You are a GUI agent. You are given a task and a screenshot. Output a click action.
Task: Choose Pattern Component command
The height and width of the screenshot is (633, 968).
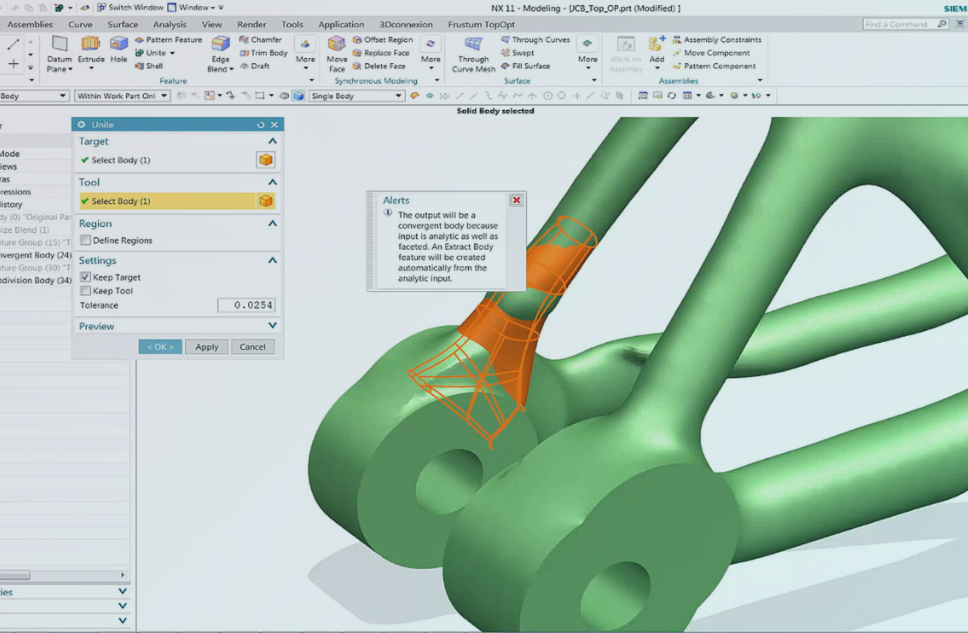[714, 66]
